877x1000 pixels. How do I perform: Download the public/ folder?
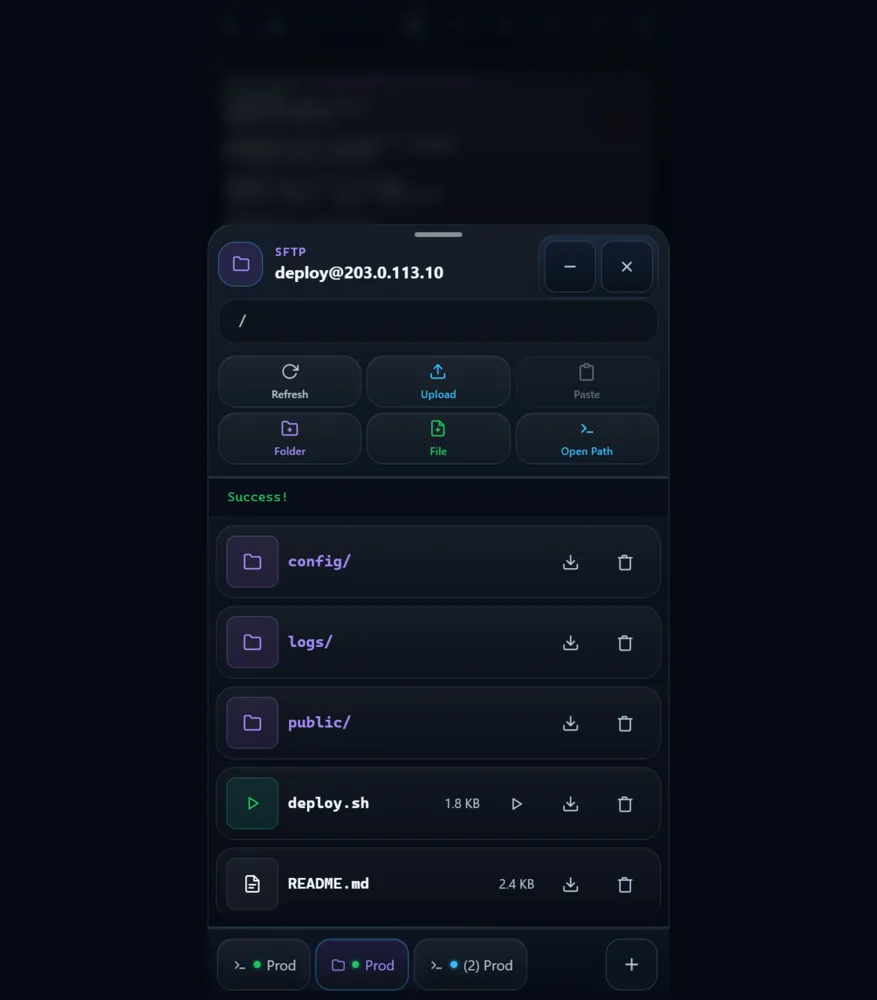click(570, 723)
